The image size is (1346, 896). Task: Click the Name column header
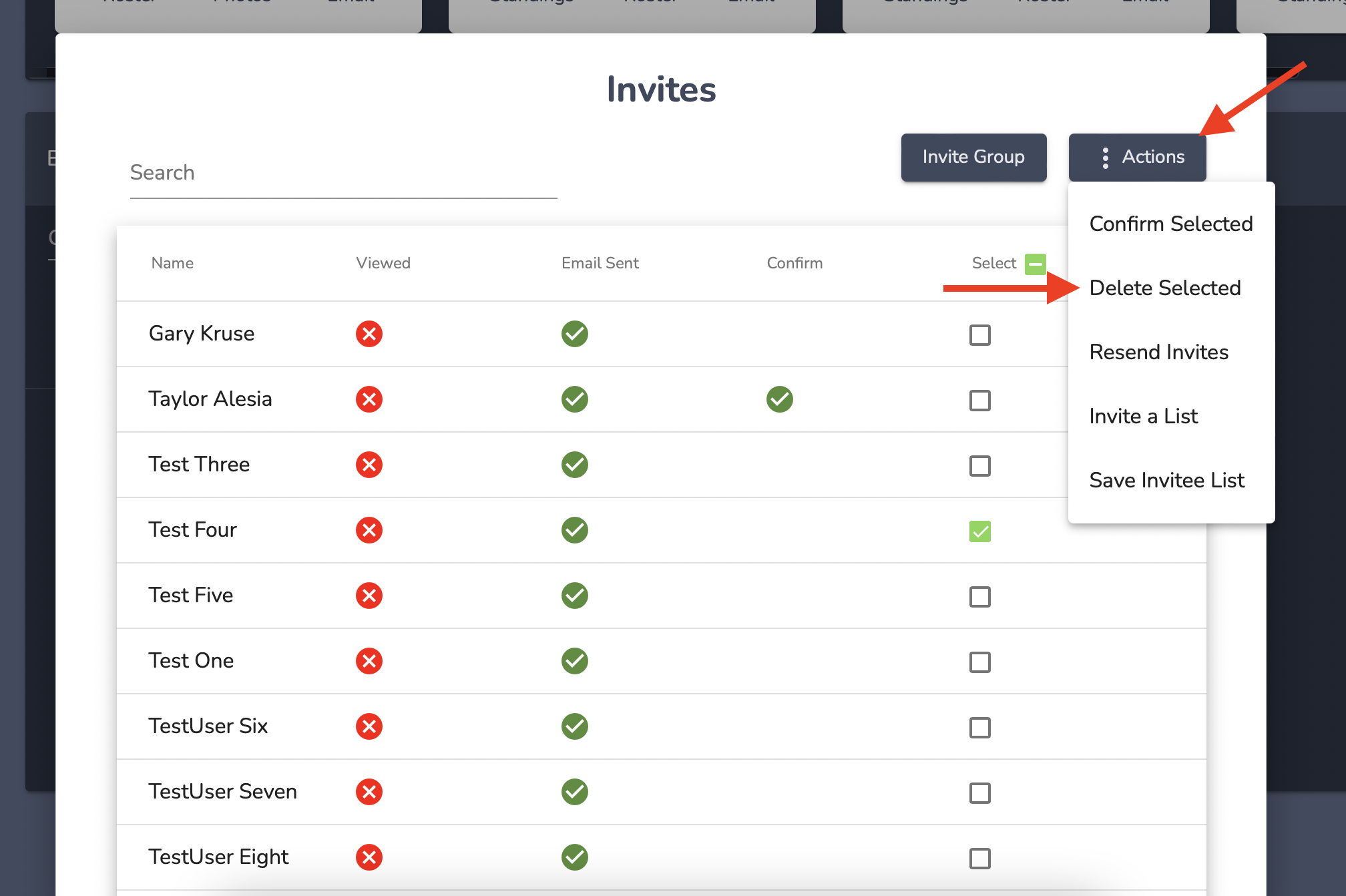[172, 263]
